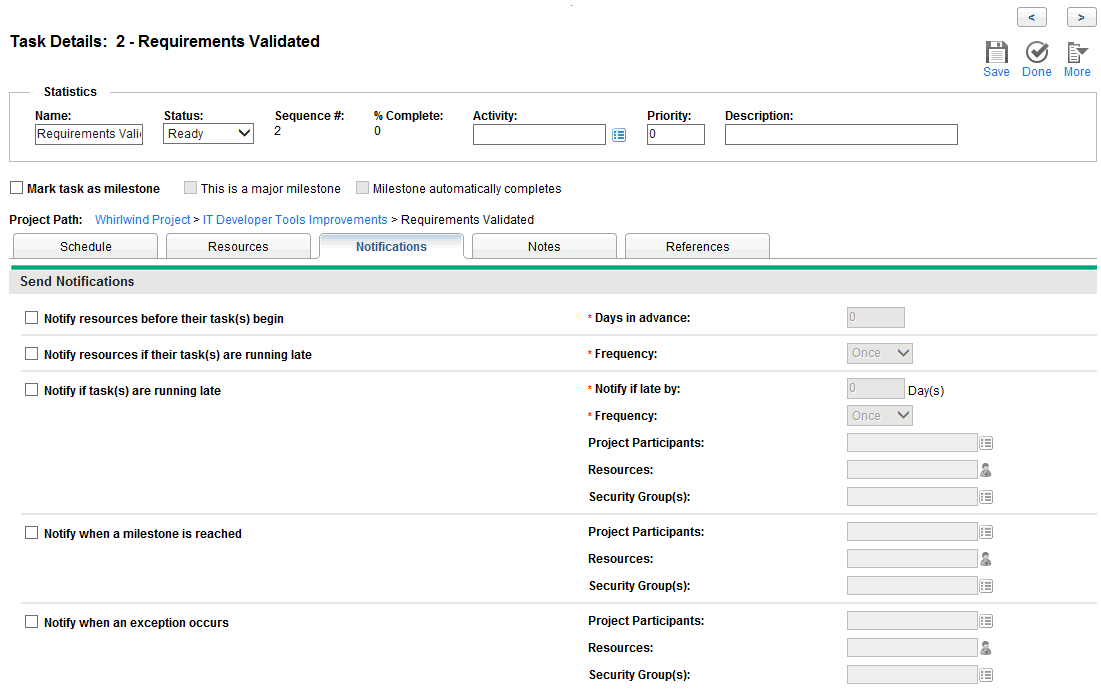Expand Frequency dropdown for resources running late
The width and height of the screenshot is (1101, 689).
(879, 353)
